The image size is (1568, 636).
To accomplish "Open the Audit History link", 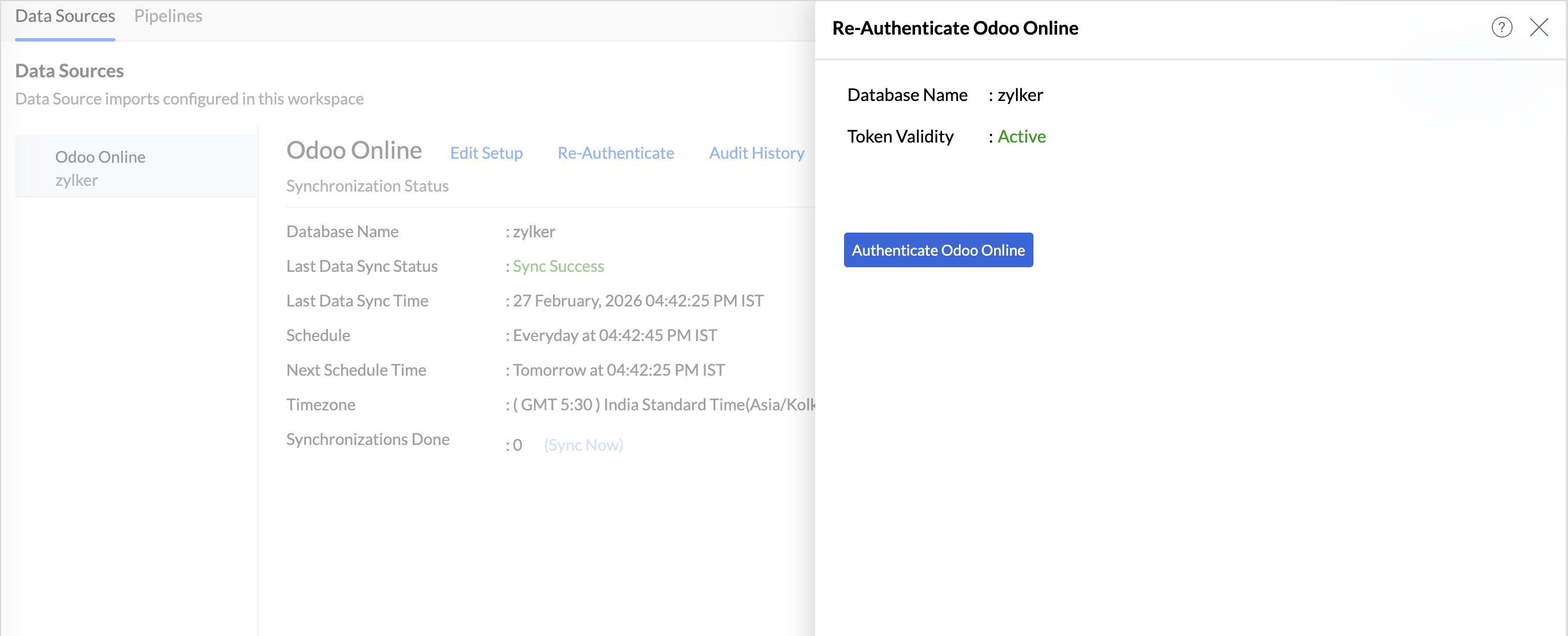I will (x=756, y=153).
